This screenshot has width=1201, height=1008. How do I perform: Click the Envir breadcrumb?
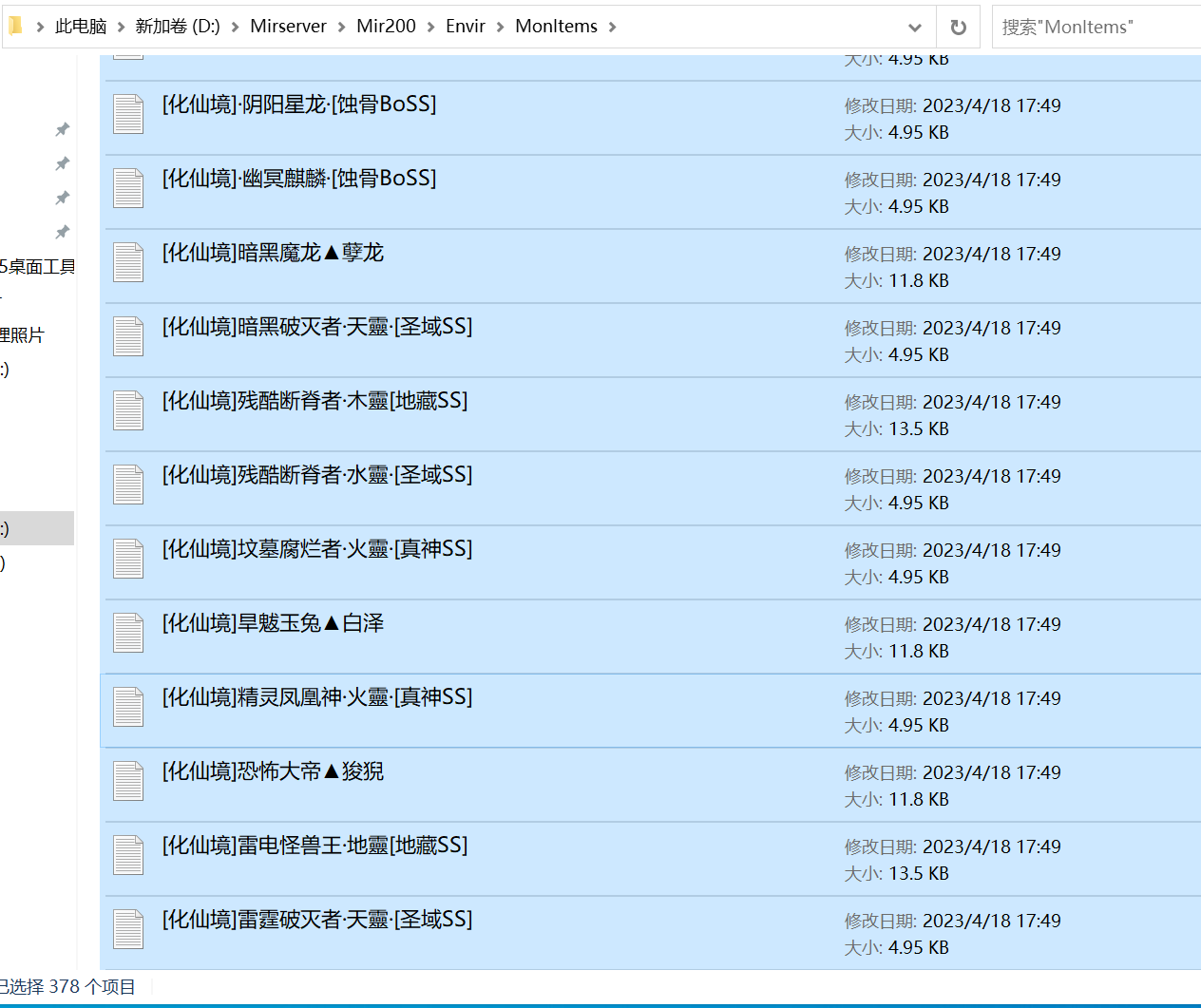tap(466, 27)
